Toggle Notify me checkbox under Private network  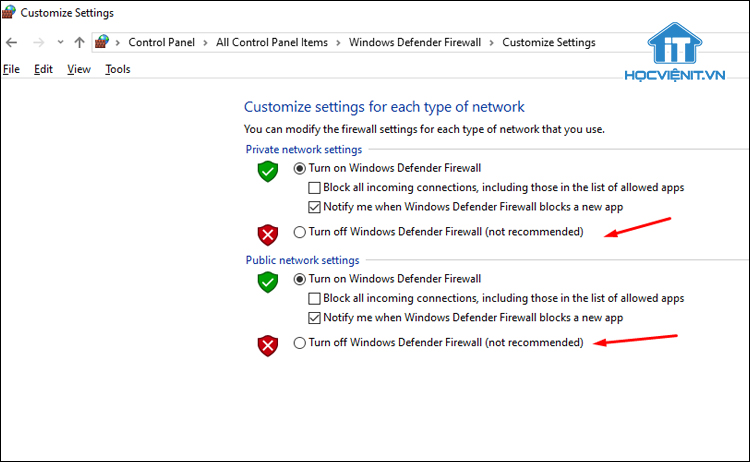pyautogui.click(x=314, y=207)
